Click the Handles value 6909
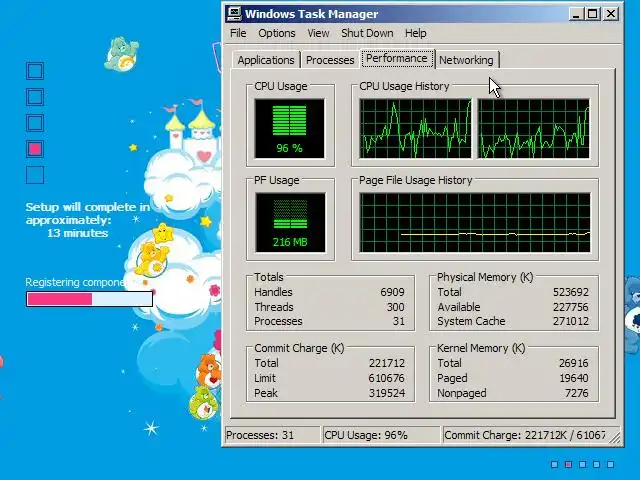 click(392, 292)
